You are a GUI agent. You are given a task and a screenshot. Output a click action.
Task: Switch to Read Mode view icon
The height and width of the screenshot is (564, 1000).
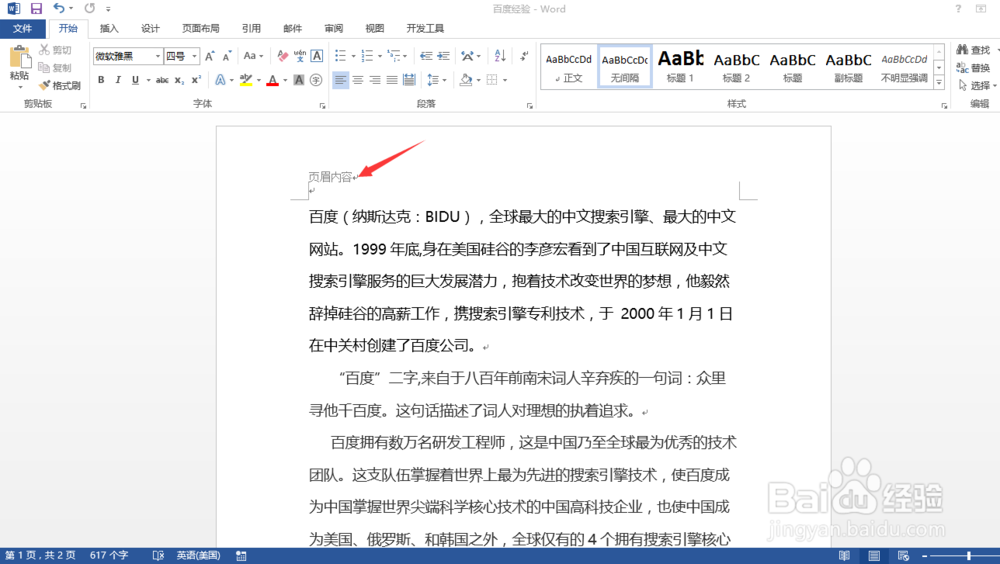844,556
